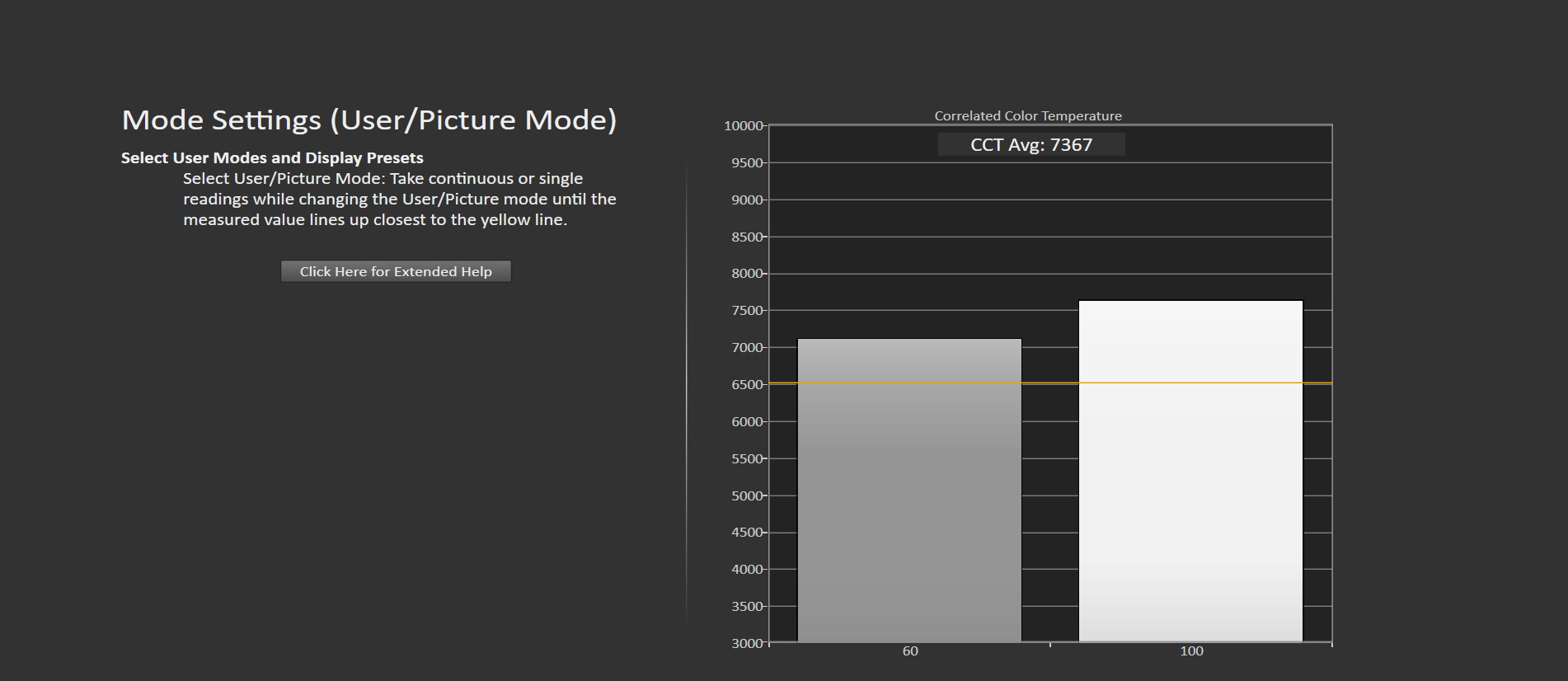Click the Correlated Color Temperature chart title
This screenshot has width=1568, height=681.
point(1027,116)
